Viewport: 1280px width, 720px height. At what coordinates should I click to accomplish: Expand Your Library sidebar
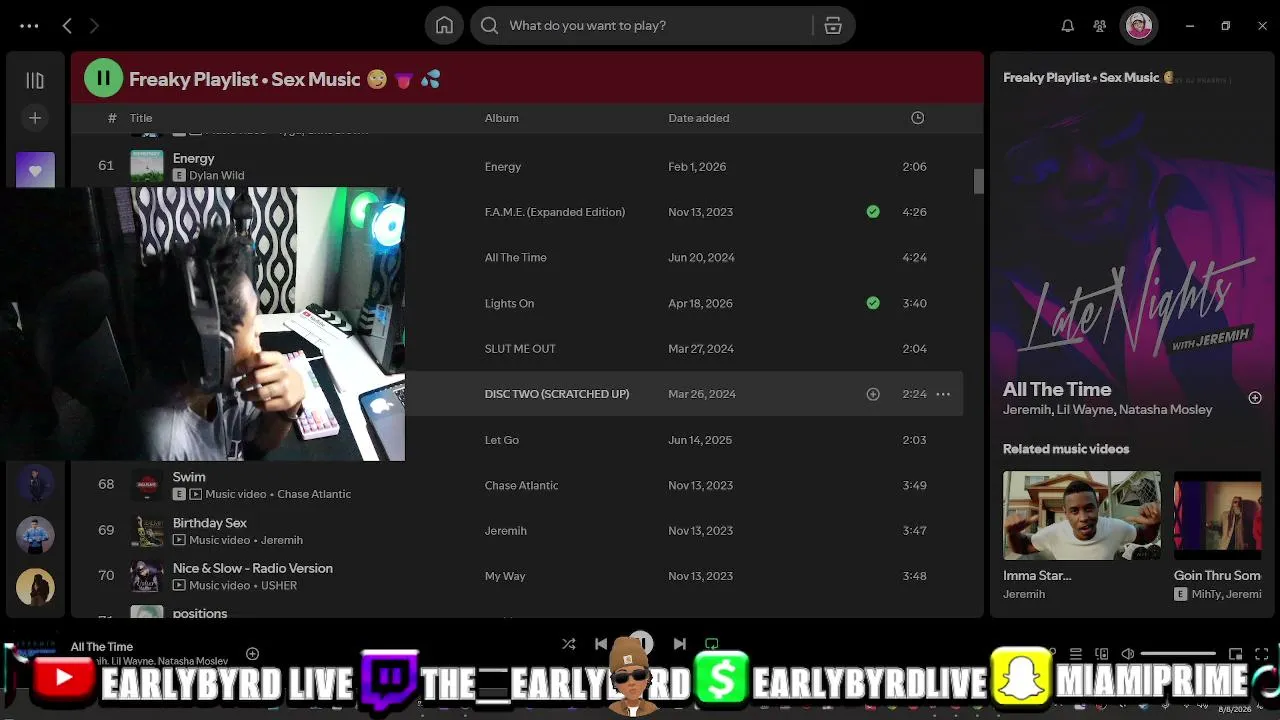coord(35,80)
